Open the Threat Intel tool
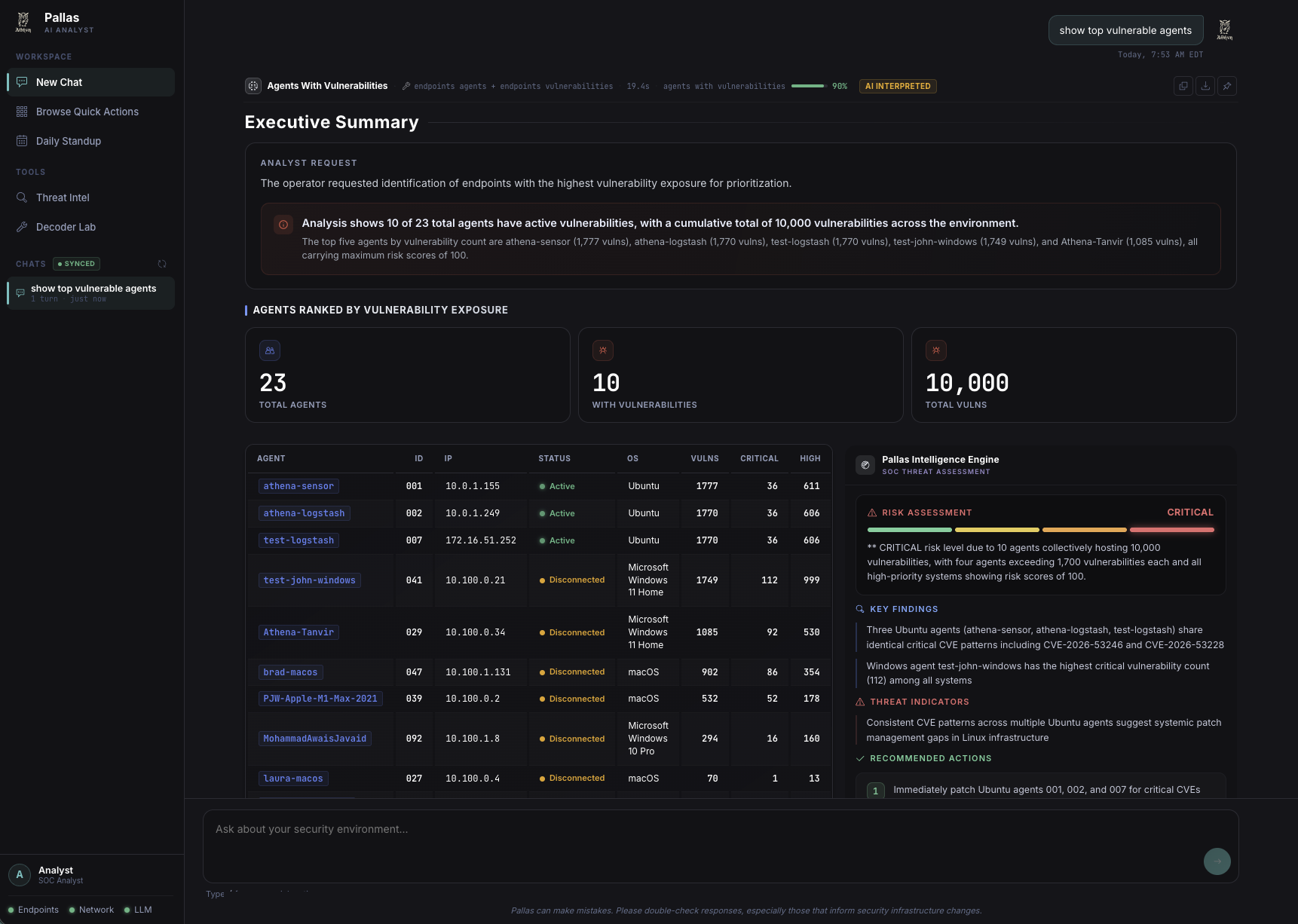 90,197
